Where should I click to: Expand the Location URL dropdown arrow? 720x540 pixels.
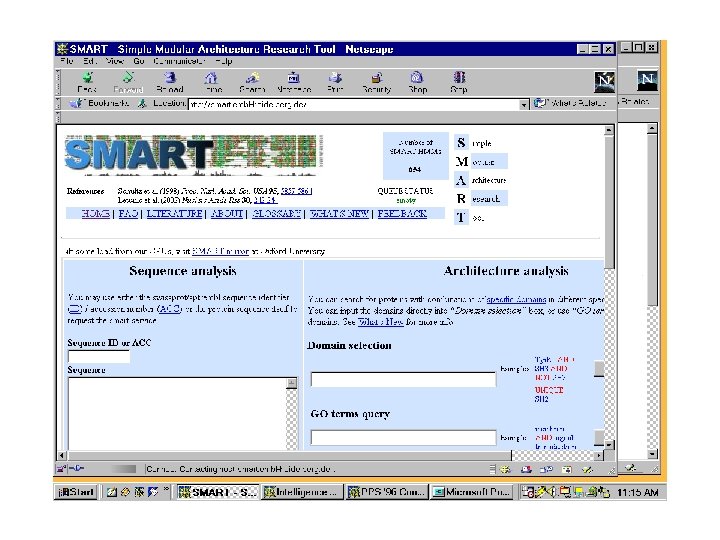tap(523, 105)
